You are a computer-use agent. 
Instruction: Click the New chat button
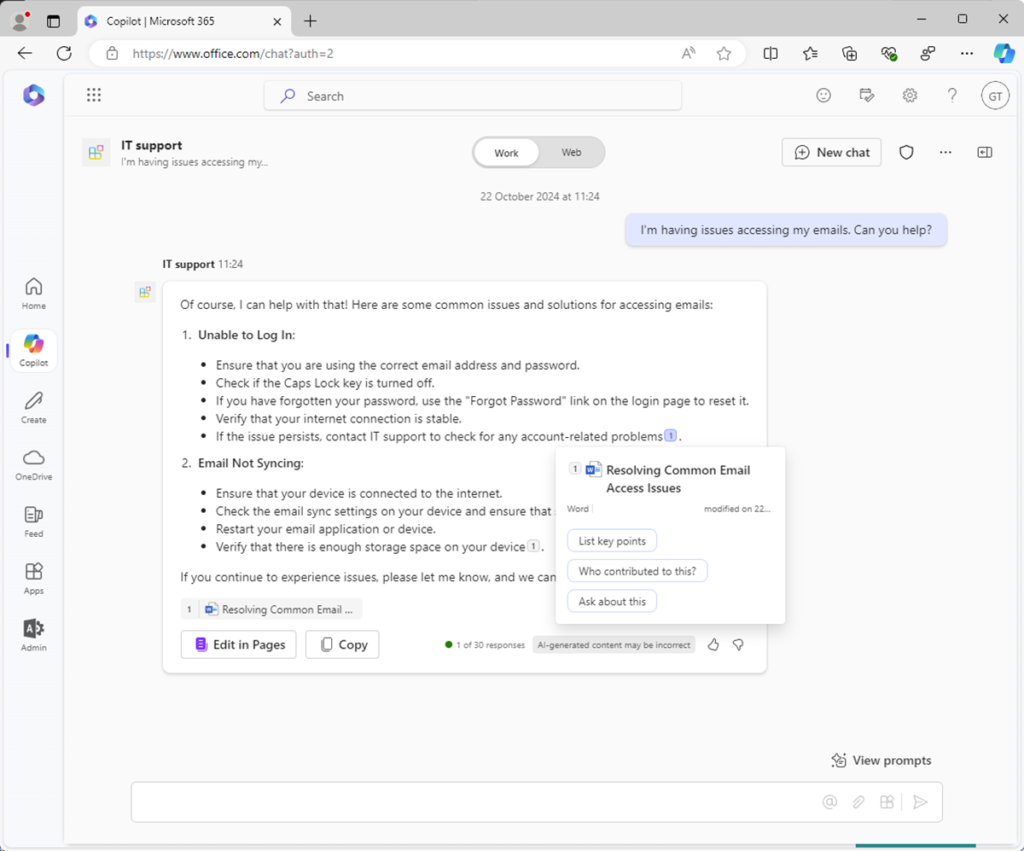(x=831, y=152)
